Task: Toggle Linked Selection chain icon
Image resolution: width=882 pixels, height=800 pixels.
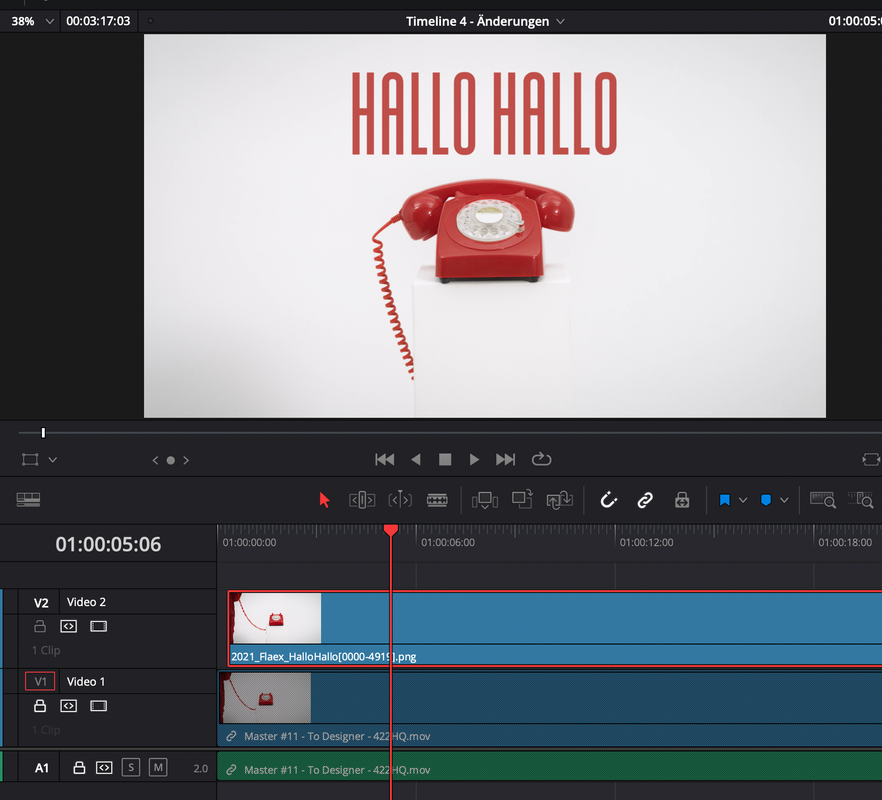Action: point(645,500)
